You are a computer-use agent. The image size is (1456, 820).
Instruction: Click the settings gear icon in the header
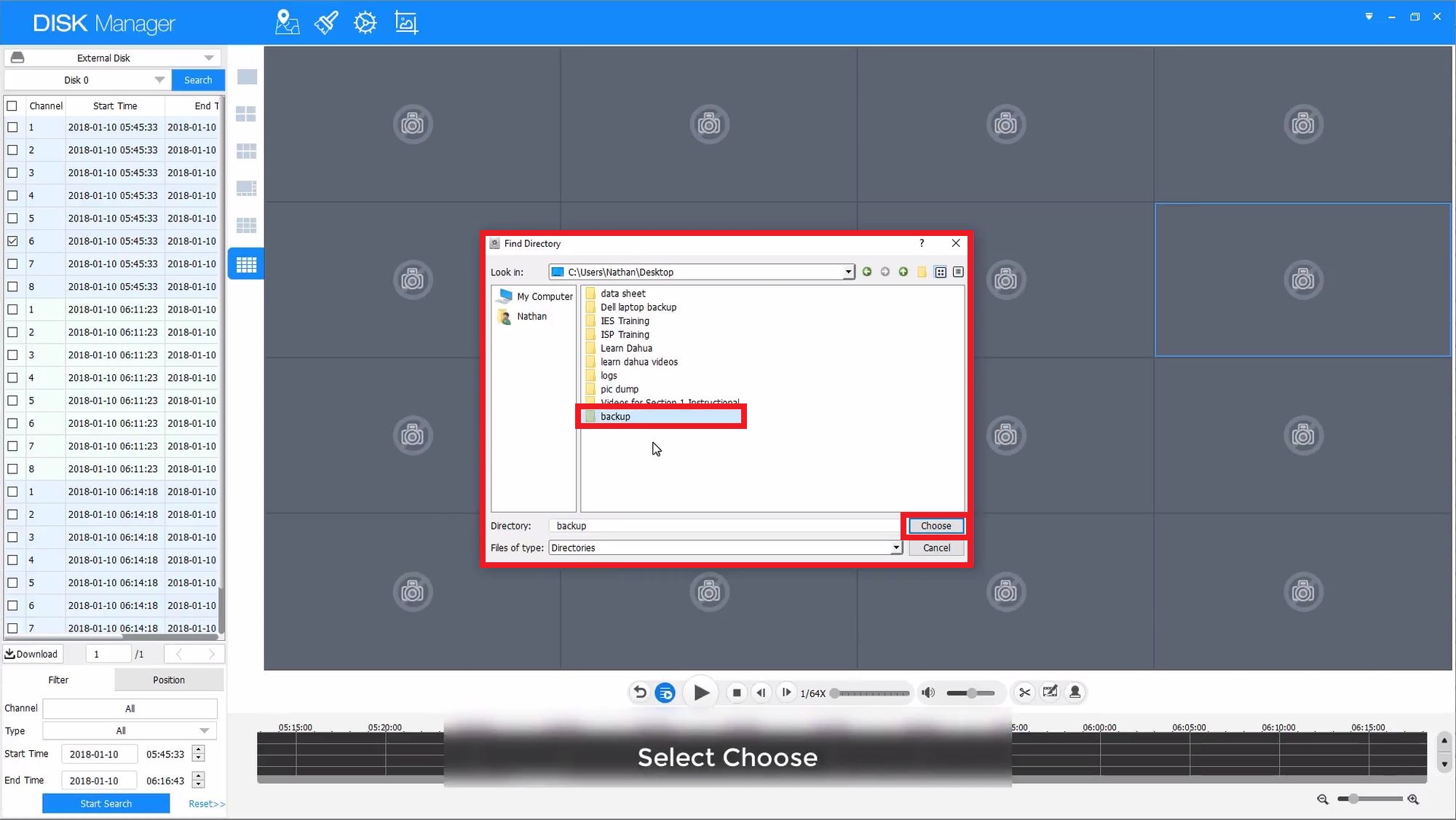coord(365,23)
